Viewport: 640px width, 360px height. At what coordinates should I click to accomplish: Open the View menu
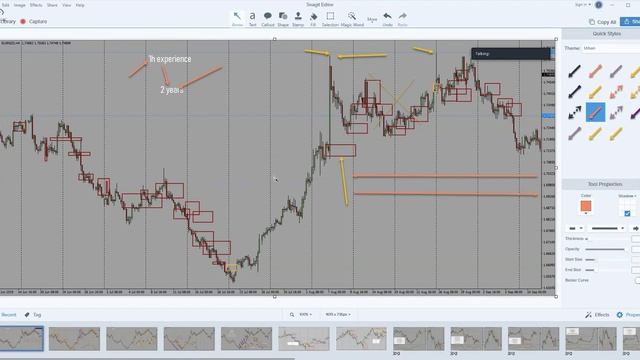point(67,5)
